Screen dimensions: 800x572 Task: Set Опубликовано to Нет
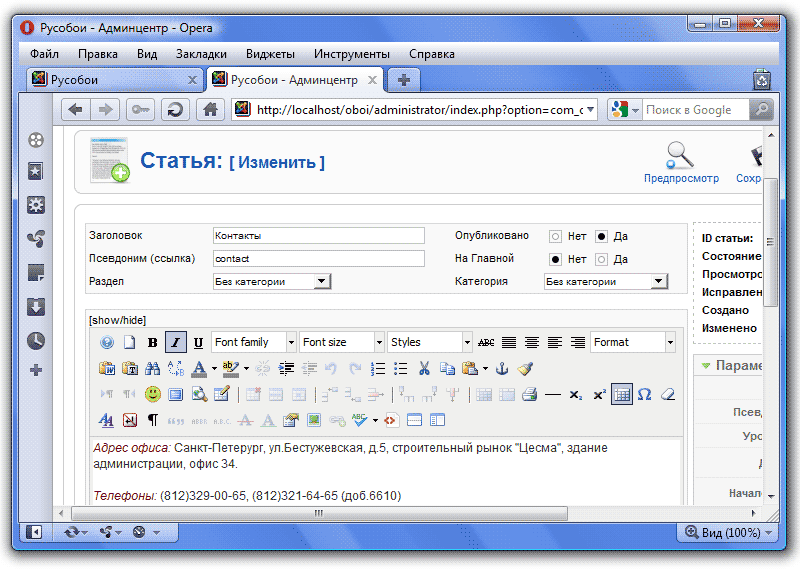(555, 237)
